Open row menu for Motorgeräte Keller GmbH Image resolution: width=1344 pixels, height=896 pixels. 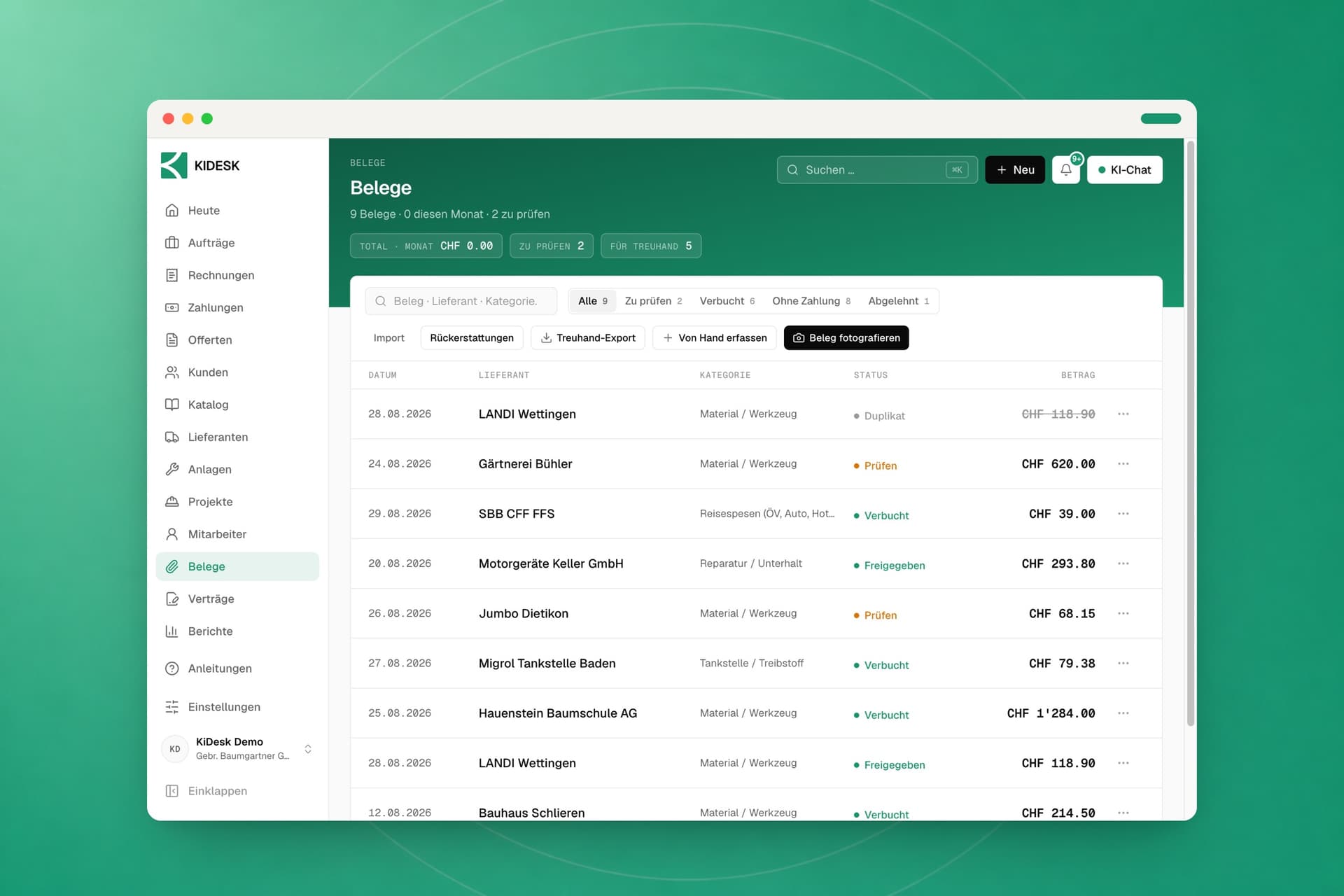pyautogui.click(x=1123, y=563)
